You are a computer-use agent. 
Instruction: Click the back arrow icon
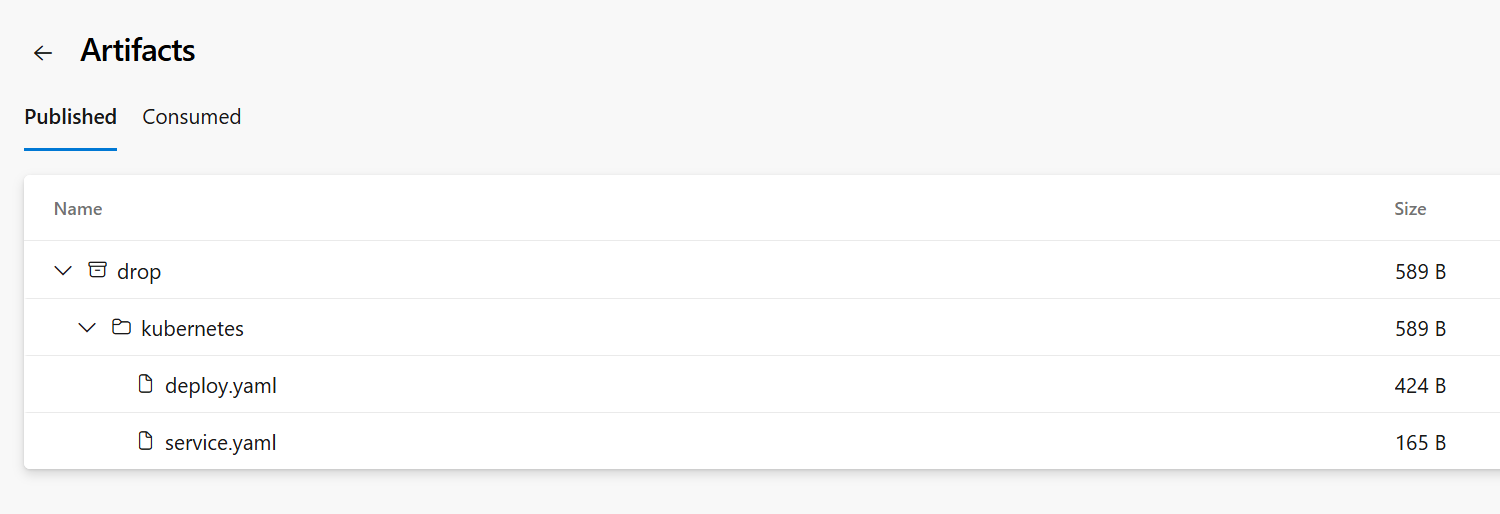click(42, 53)
